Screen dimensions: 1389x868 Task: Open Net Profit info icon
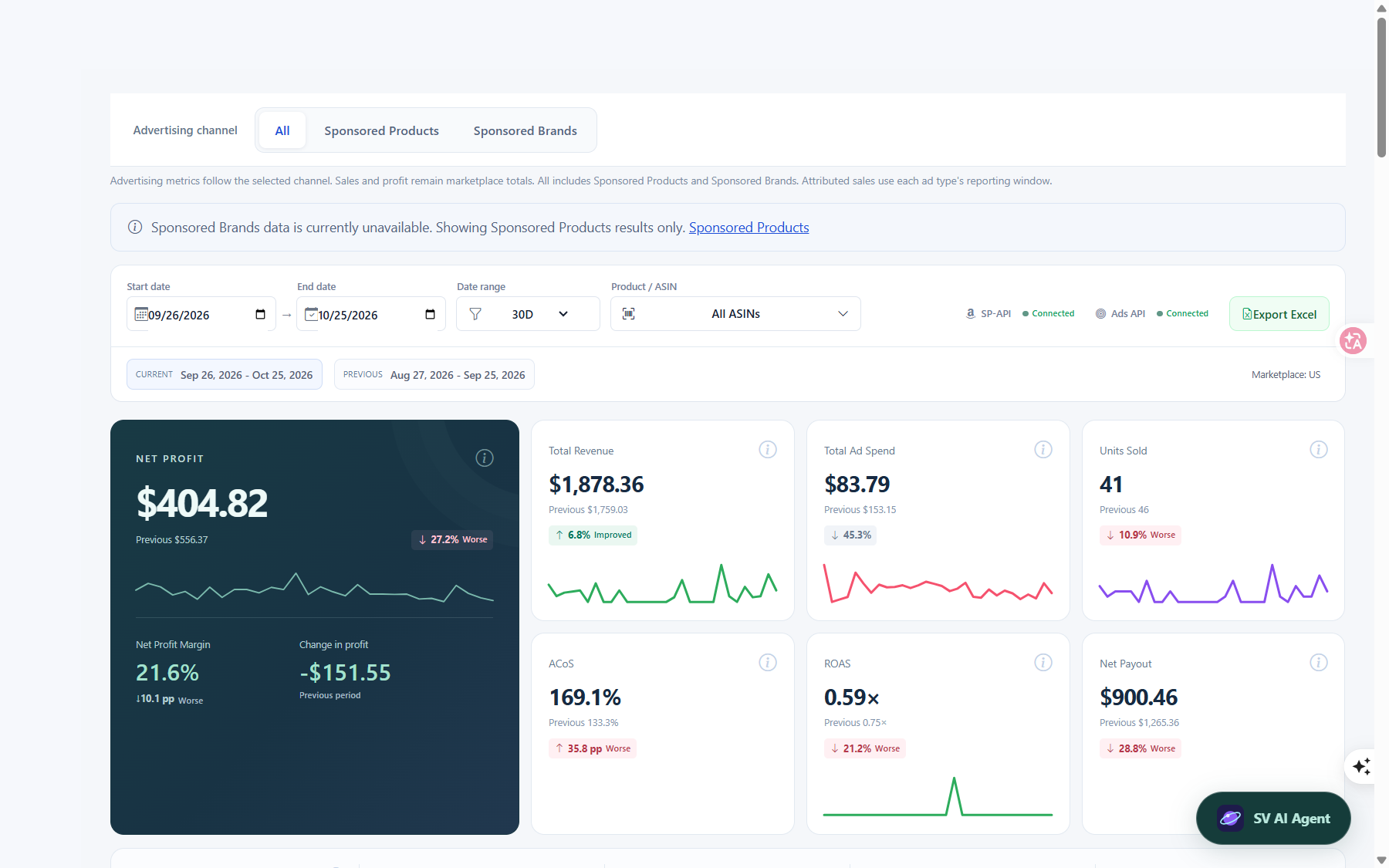click(485, 458)
